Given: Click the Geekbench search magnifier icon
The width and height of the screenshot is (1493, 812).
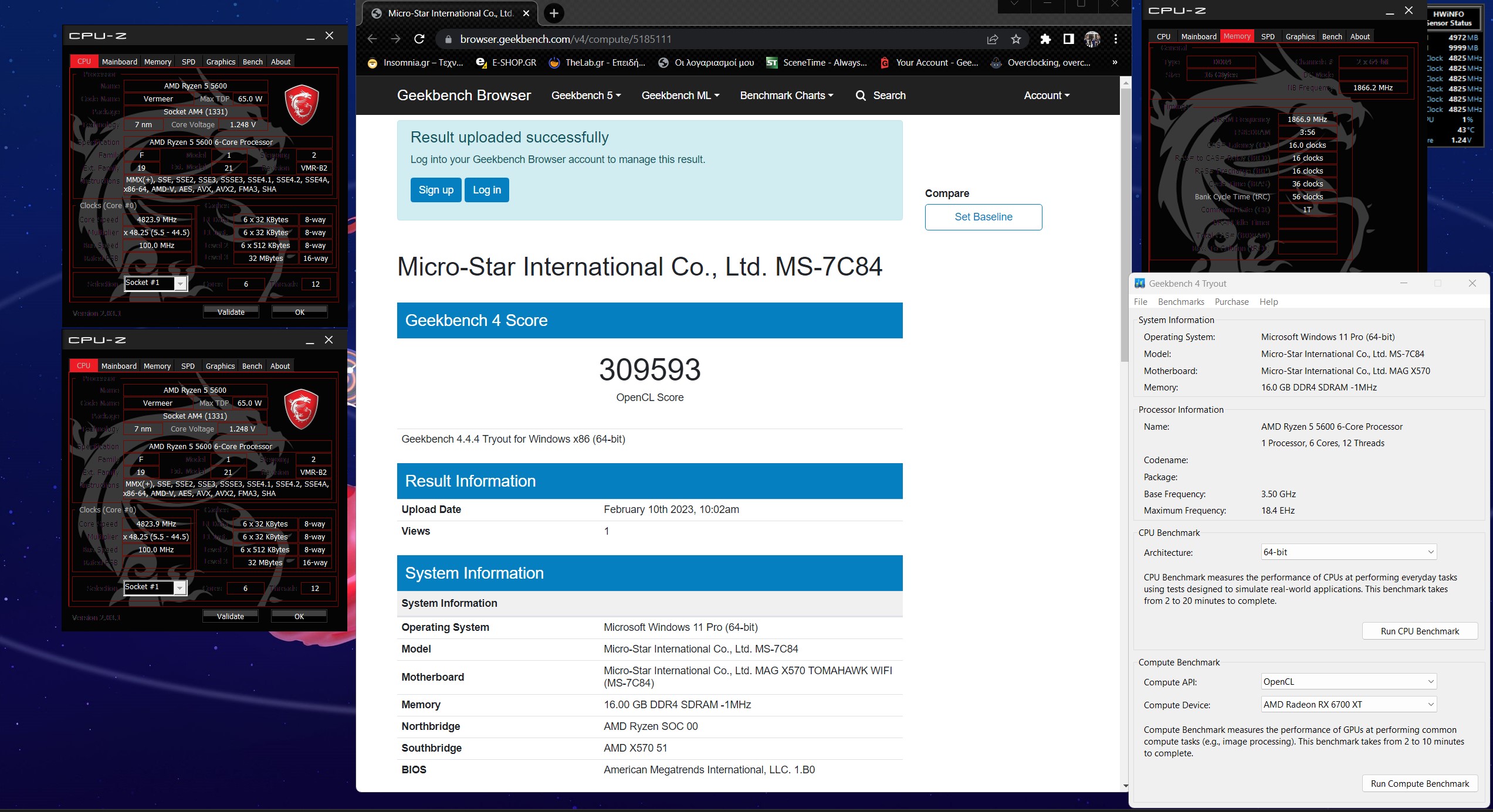Looking at the screenshot, I should point(861,96).
